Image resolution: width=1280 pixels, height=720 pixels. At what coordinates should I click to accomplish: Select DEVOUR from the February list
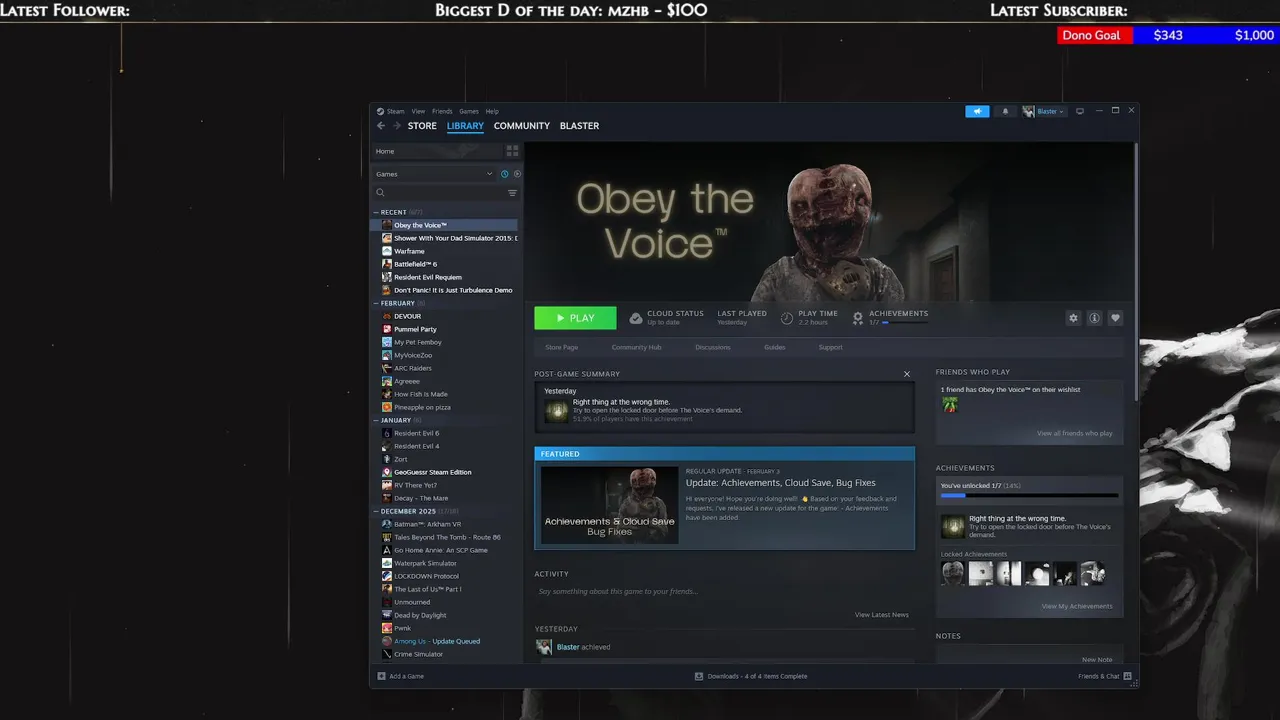coord(407,316)
